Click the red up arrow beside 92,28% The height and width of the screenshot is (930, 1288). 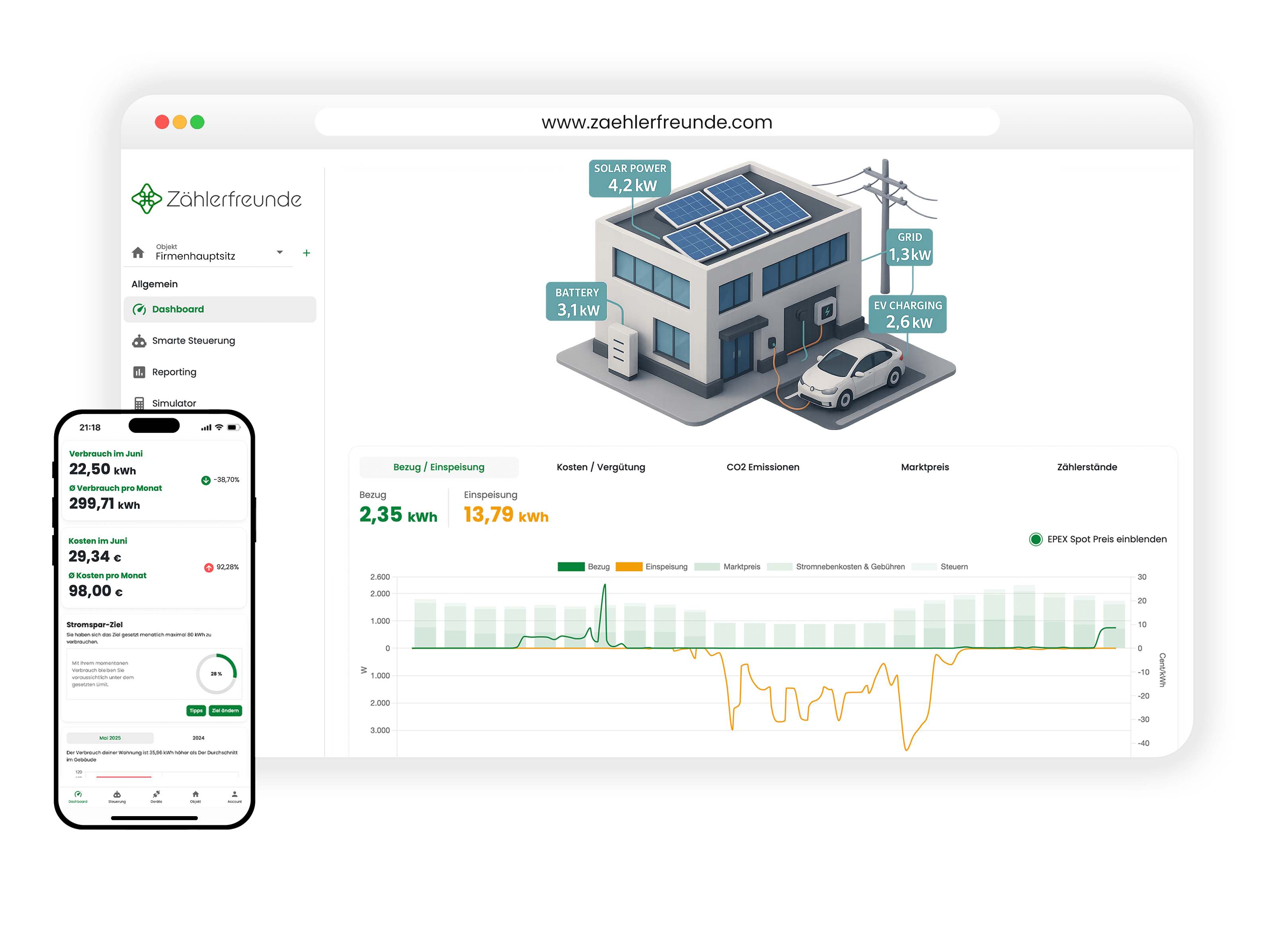(x=209, y=568)
